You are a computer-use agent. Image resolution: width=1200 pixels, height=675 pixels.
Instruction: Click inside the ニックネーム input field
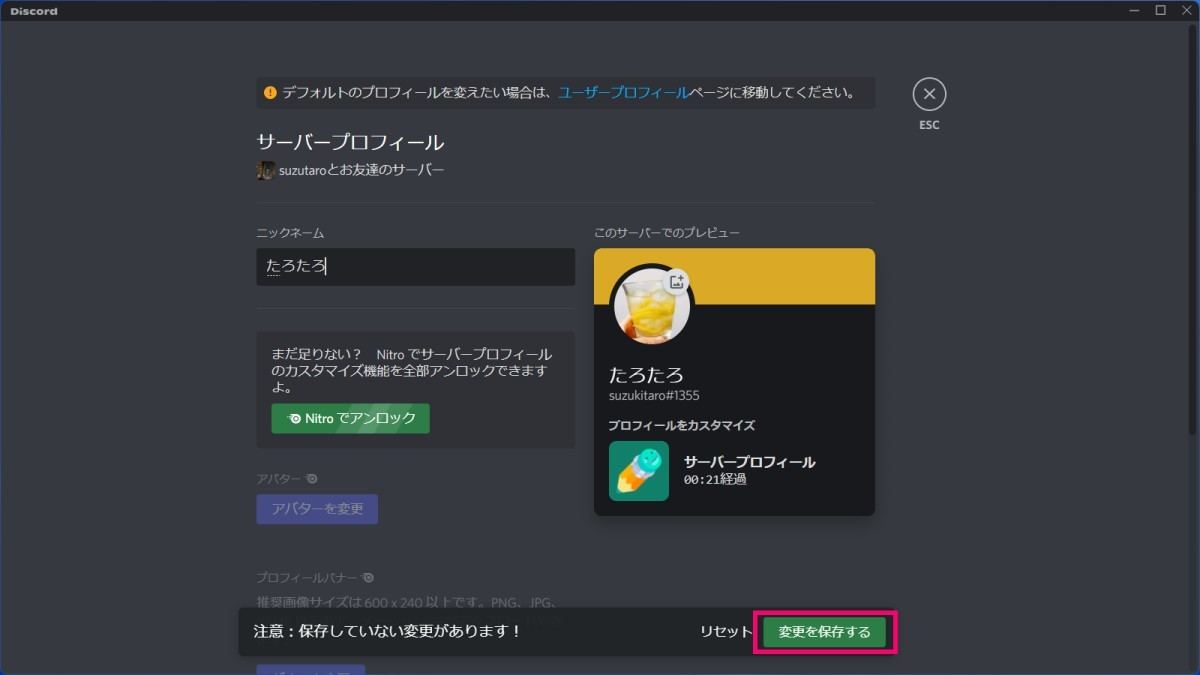click(x=415, y=267)
